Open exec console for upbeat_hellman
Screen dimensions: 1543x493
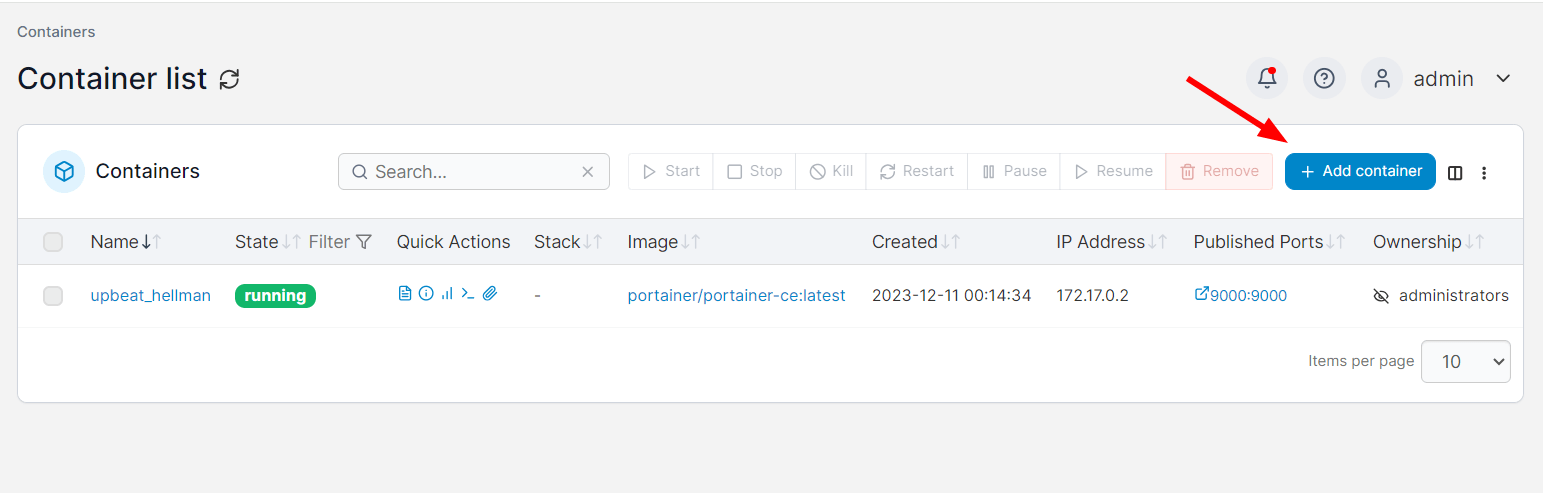coord(468,294)
